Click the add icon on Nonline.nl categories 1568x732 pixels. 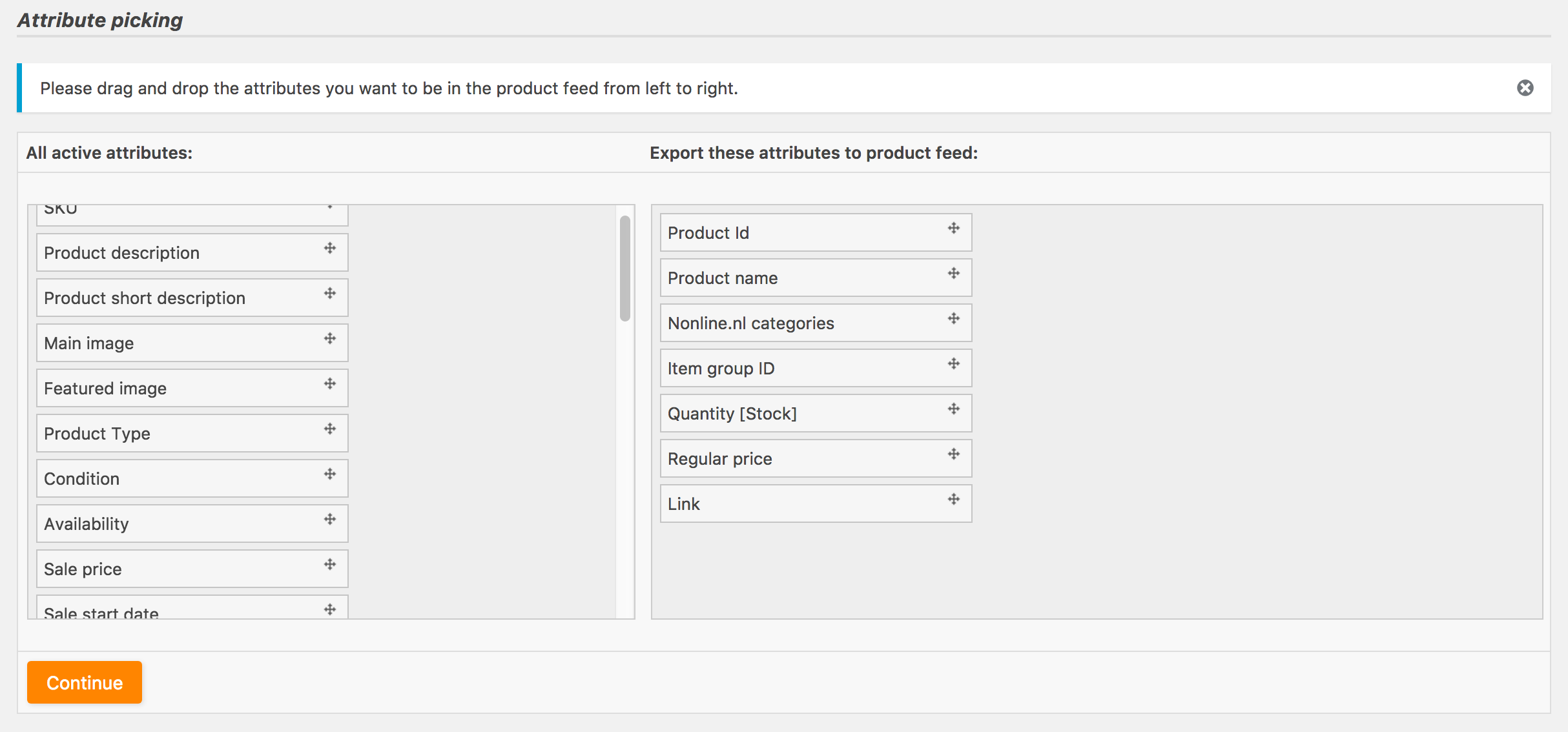[953, 318]
